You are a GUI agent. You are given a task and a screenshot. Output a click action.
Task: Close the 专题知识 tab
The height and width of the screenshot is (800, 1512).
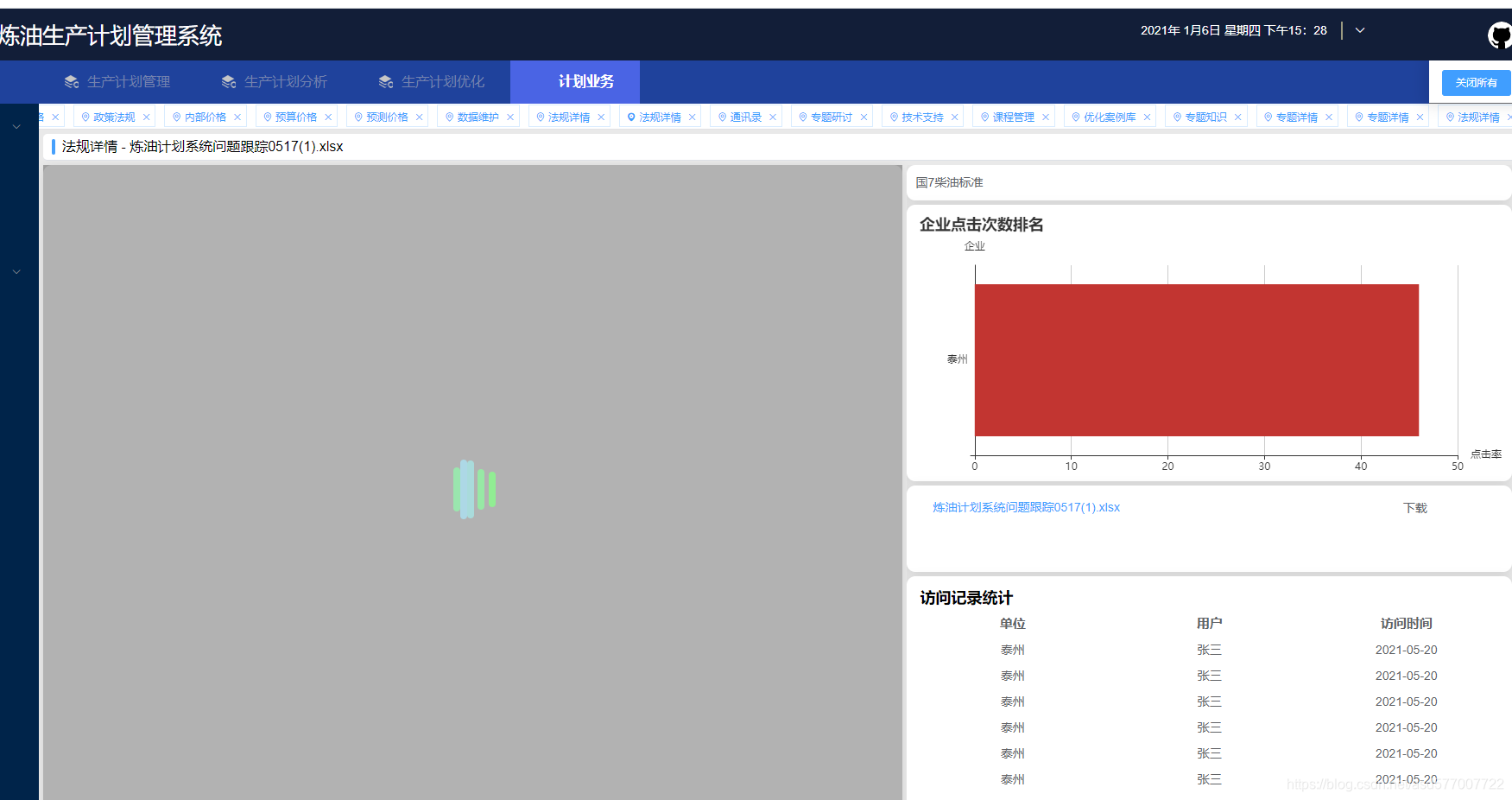tap(1238, 117)
